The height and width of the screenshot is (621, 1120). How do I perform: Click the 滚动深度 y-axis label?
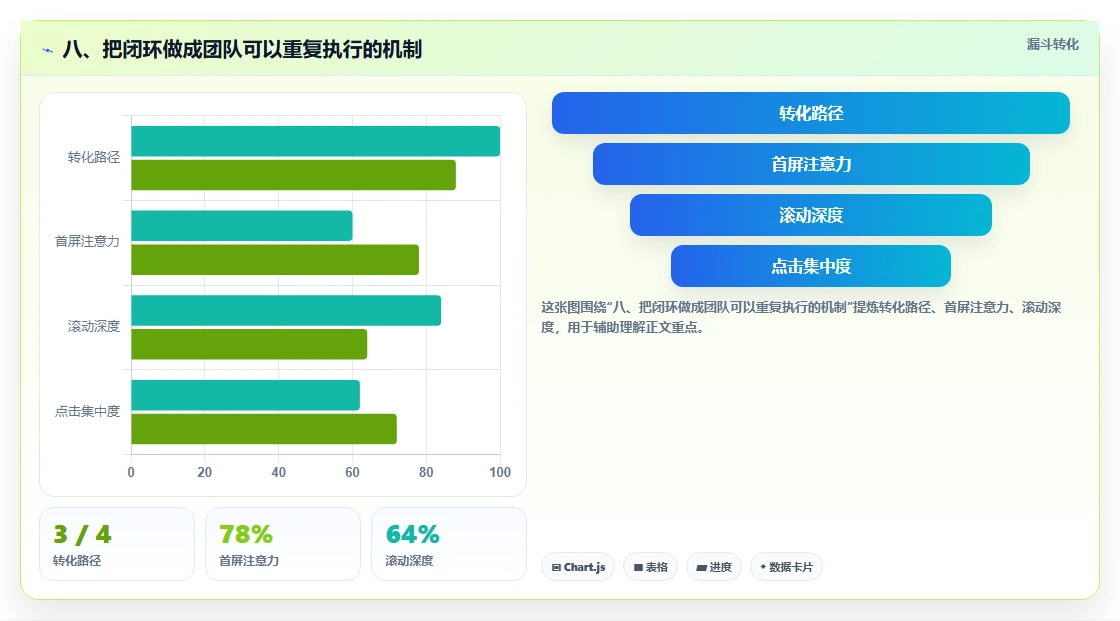pyautogui.click(x=94, y=327)
